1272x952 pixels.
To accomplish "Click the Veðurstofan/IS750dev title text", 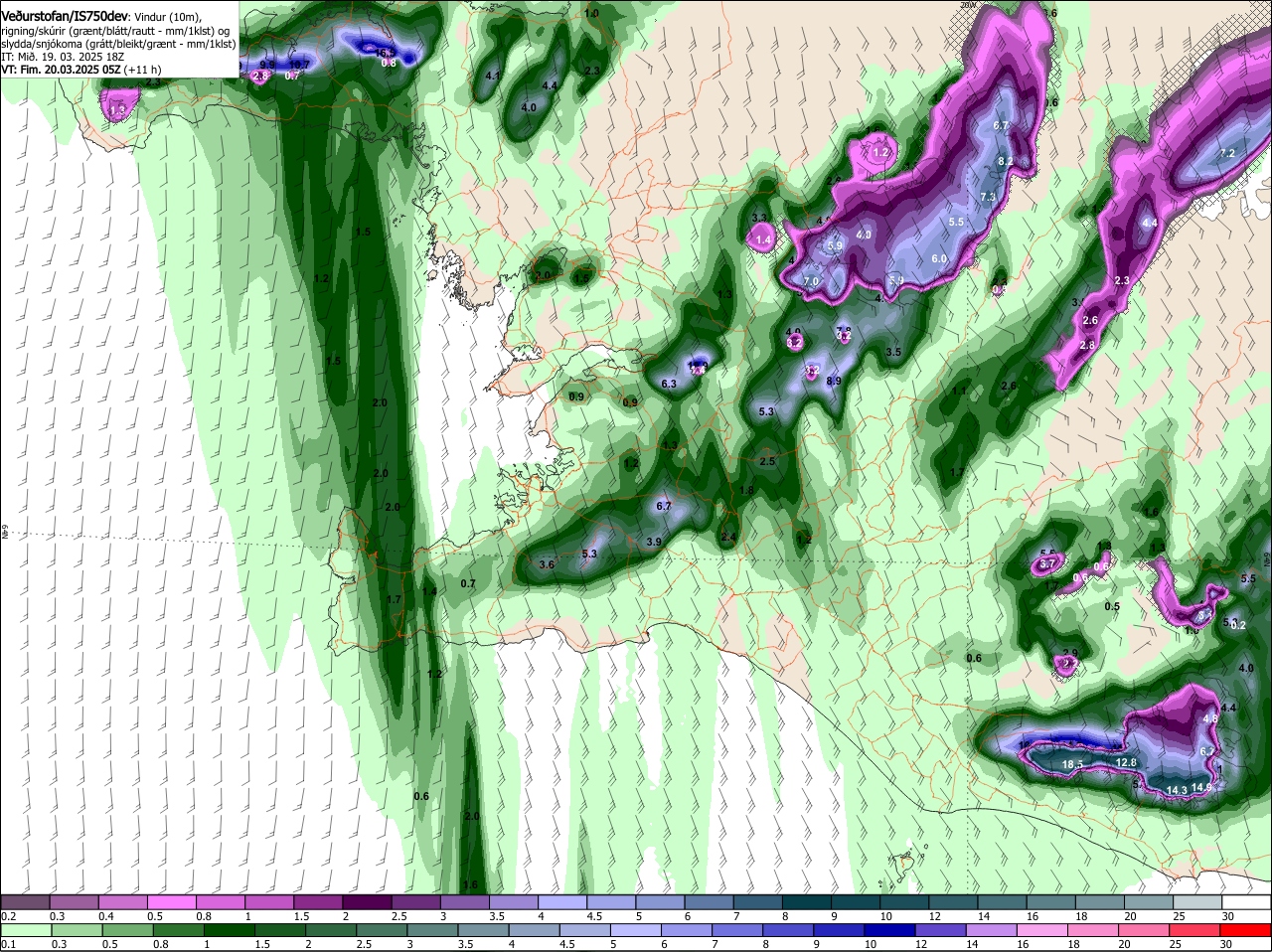I will [64, 16].
